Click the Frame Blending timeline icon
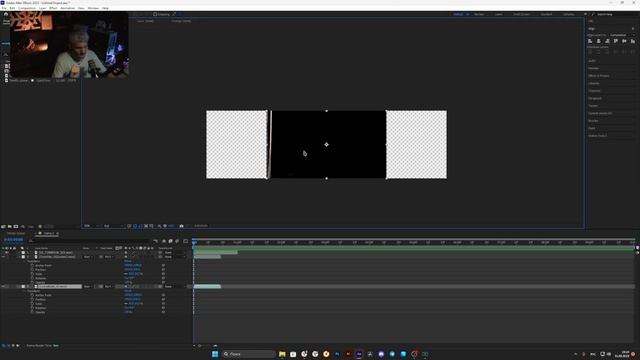This screenshot has height=360, width=640. (x=171, y=241)
